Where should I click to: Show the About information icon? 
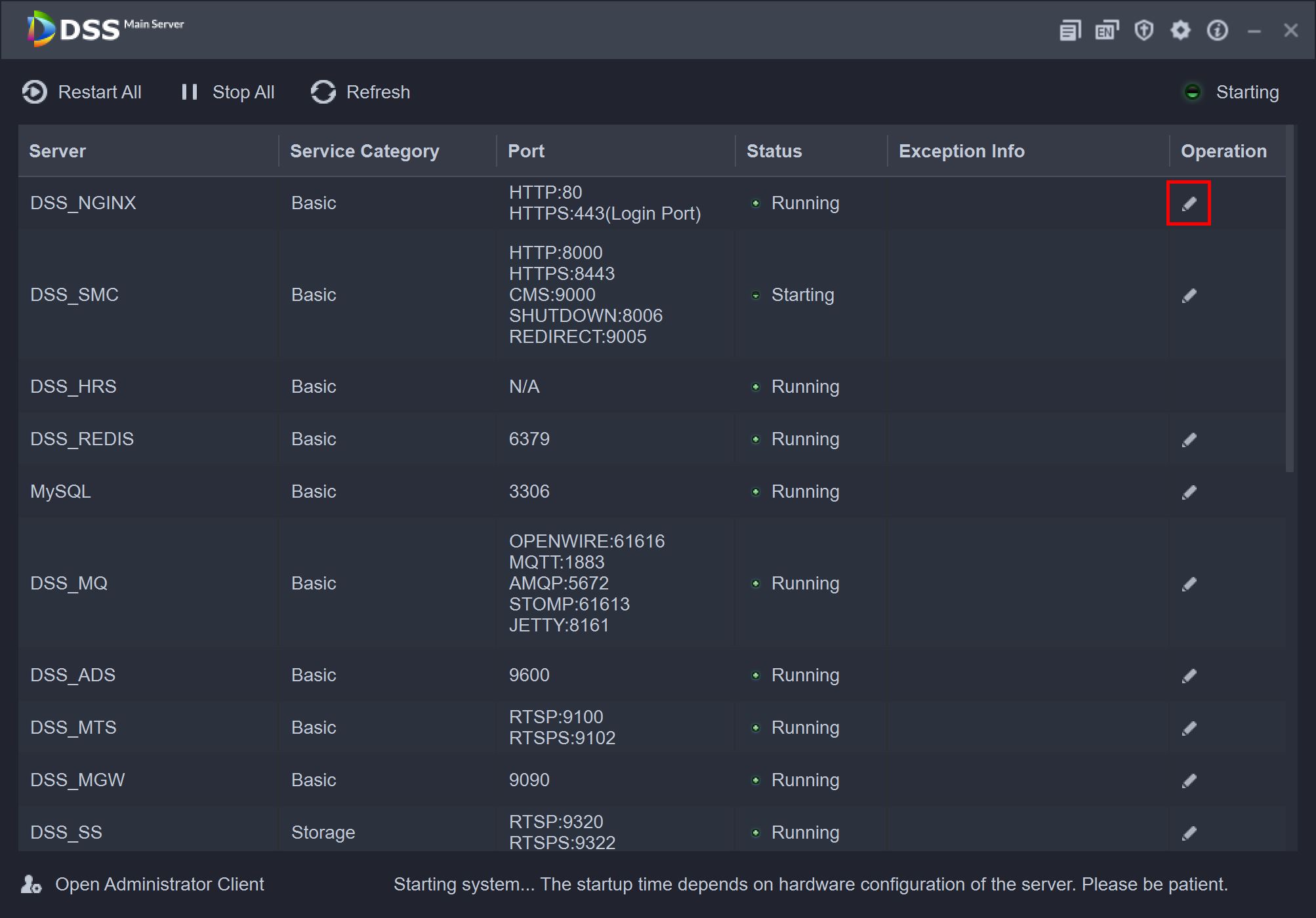1217,30
